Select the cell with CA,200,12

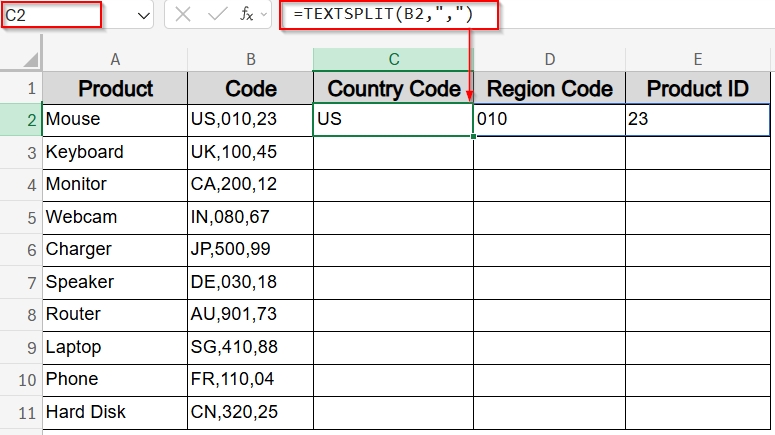pos(250,185)
